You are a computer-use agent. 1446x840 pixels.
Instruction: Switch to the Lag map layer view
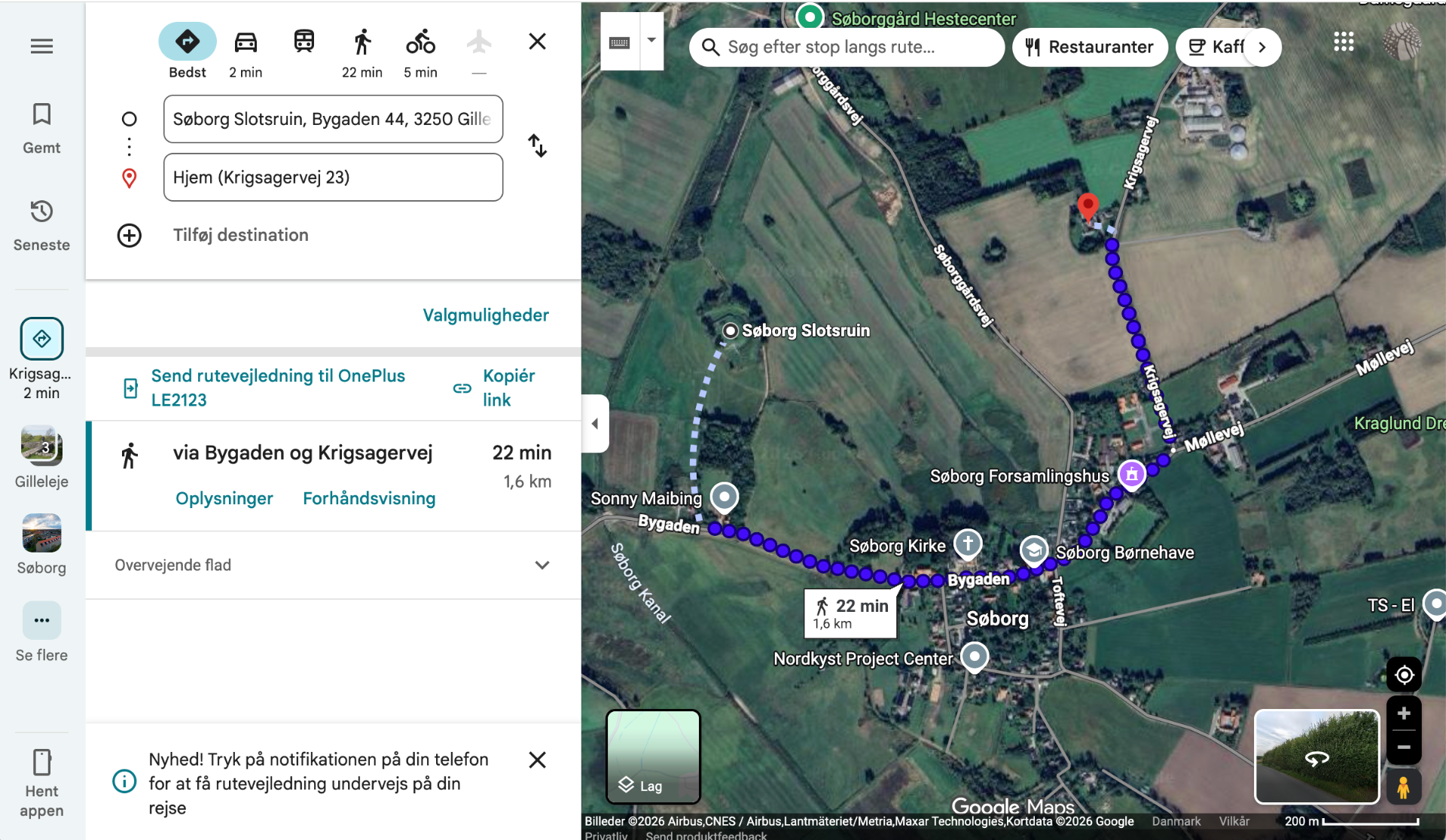click(653, 756)
